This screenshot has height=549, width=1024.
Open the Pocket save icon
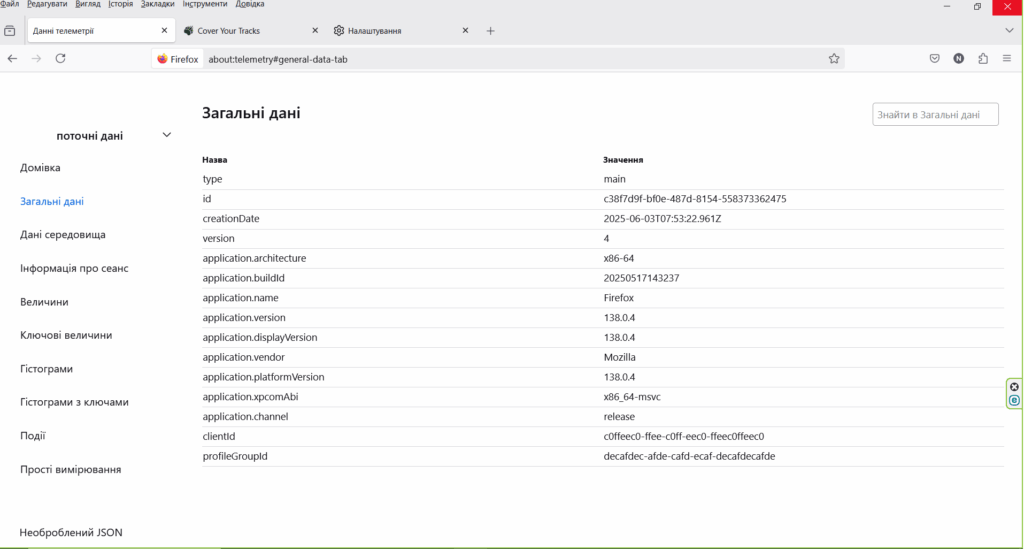pyautogui.click(x=935, y=59)
